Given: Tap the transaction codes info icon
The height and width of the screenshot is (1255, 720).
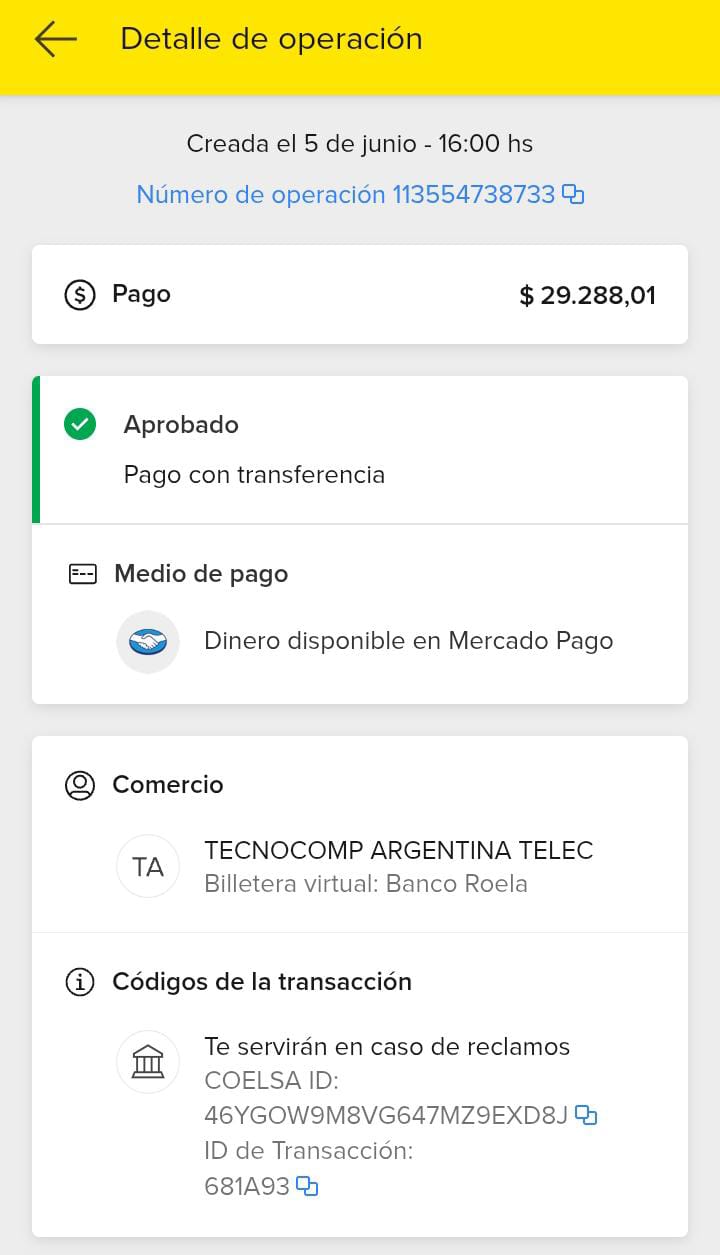Looking at the screenshot, I should pos(80,982).
